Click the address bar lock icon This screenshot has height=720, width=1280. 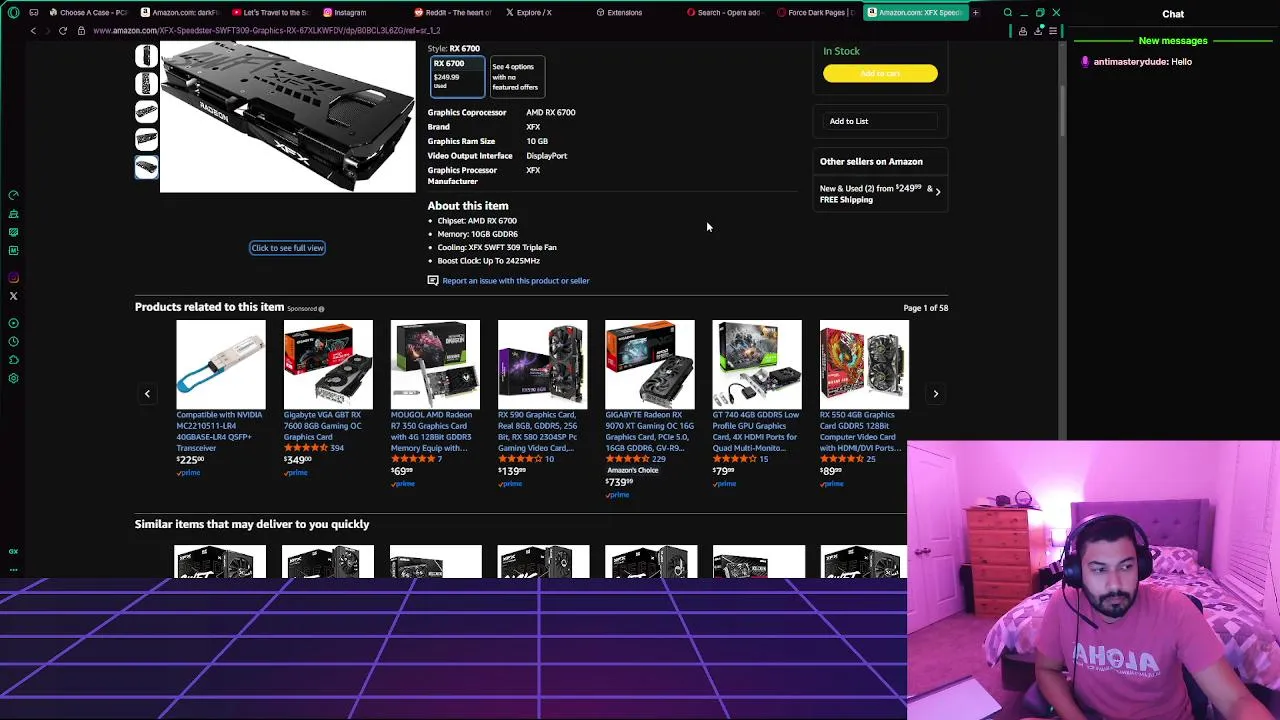(82, 31)
